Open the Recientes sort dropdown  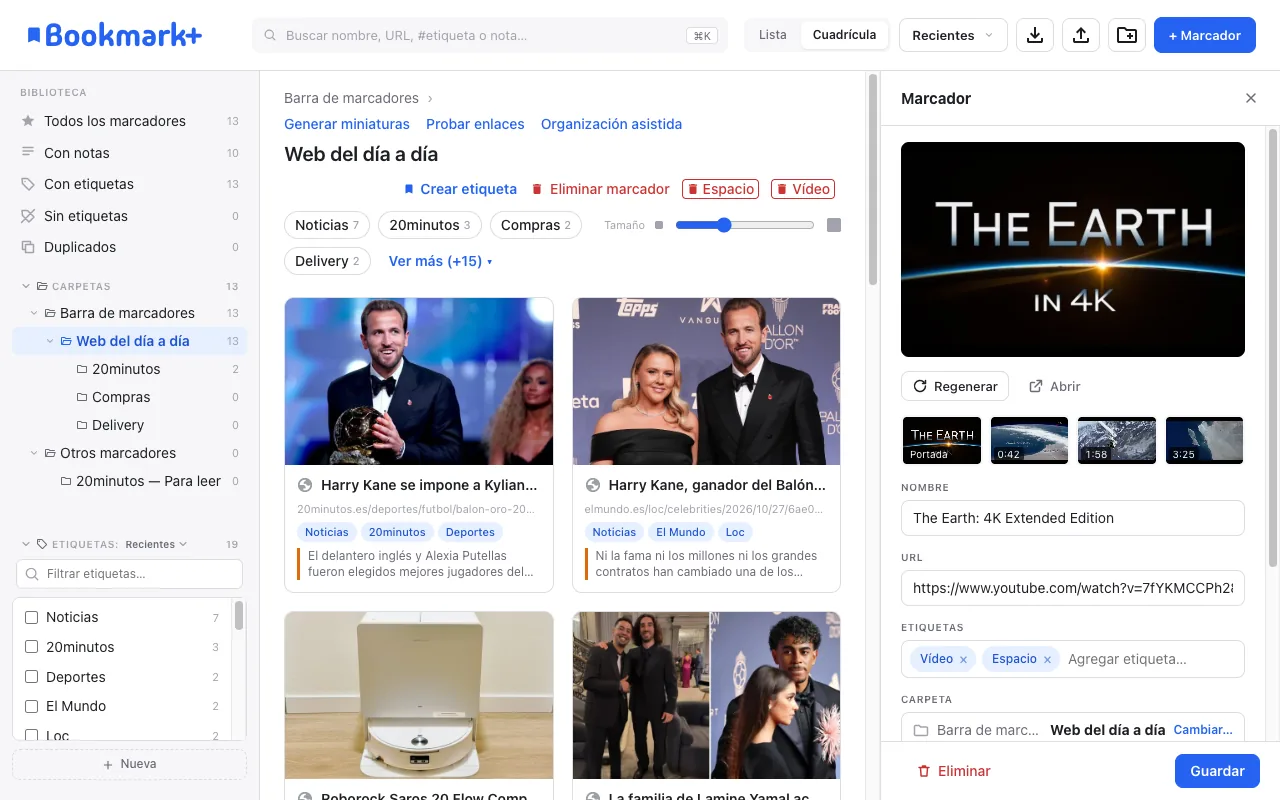(953, 35)
